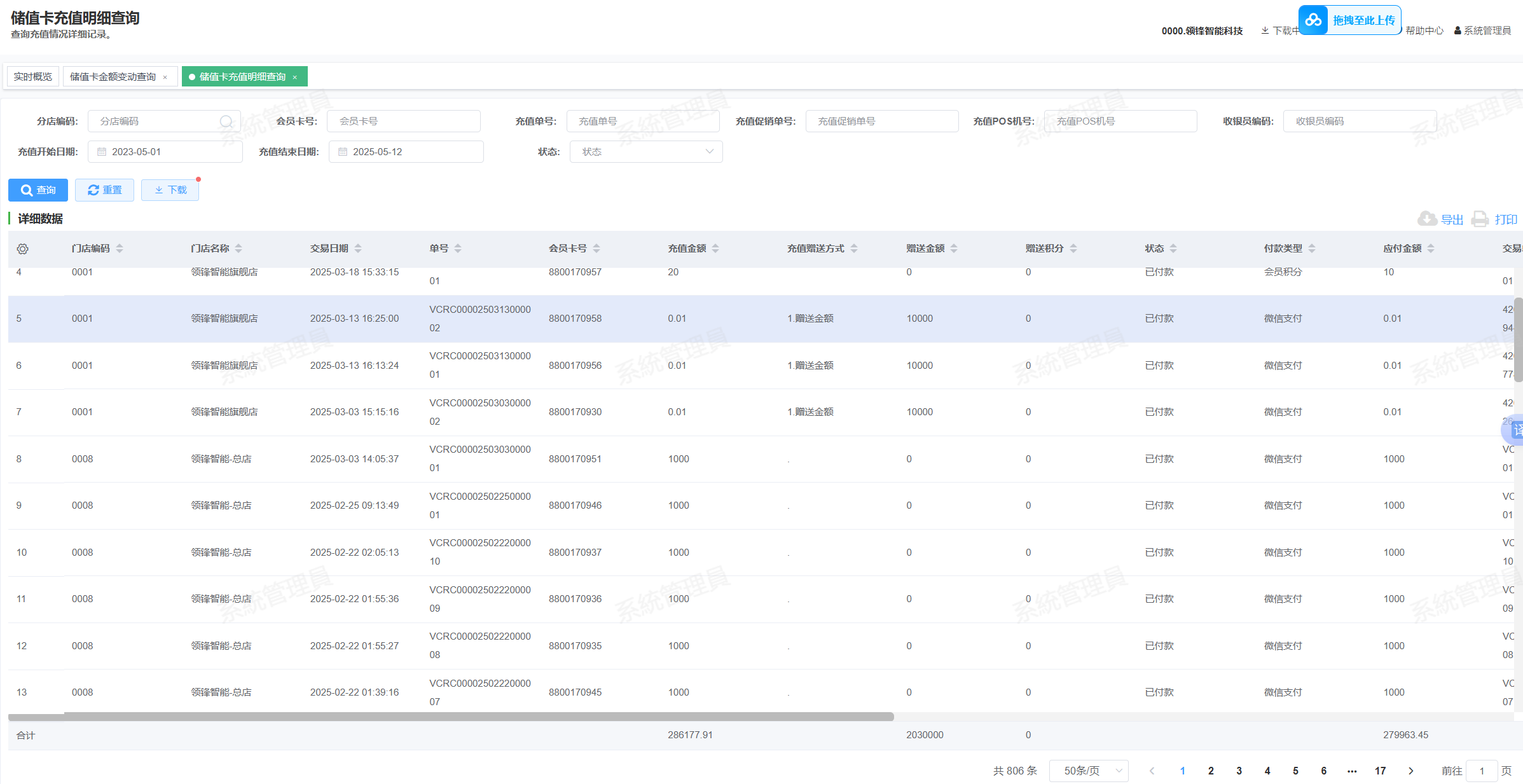Close the 储值卡金额变动查询 tab
The height and width of the screenshot is (784, 1523).
(x=165, y=78)
